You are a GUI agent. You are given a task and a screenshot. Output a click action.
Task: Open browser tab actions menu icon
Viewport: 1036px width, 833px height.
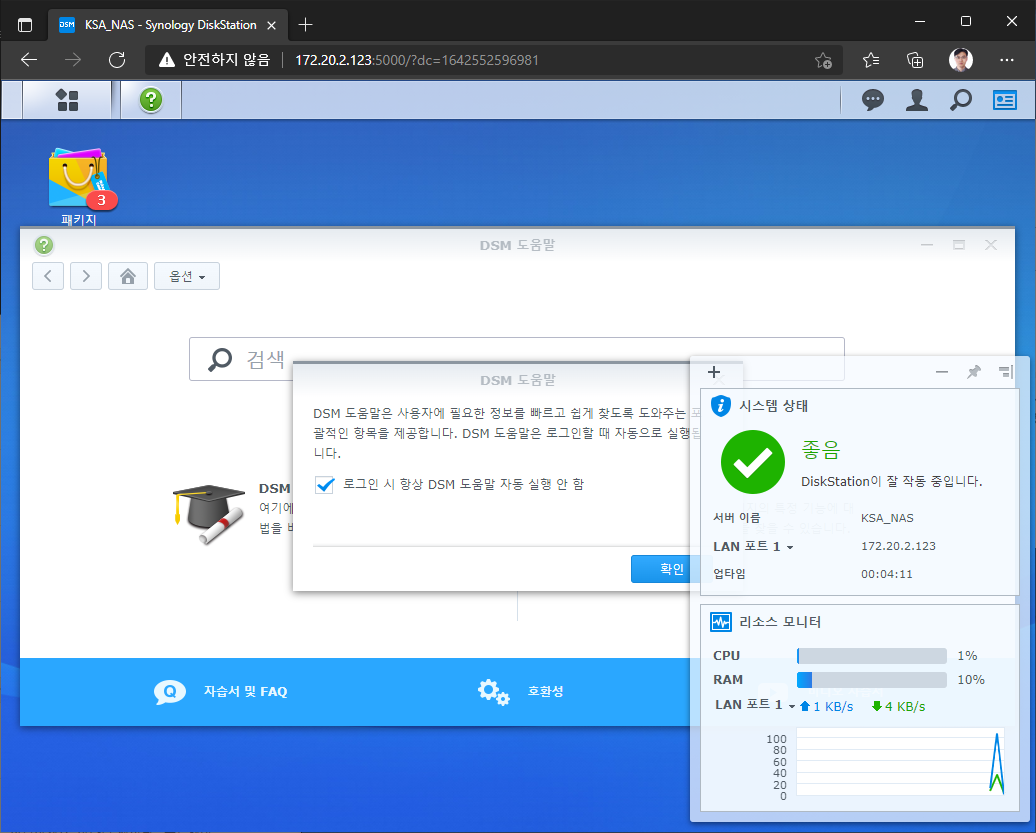tap(25, 25)
